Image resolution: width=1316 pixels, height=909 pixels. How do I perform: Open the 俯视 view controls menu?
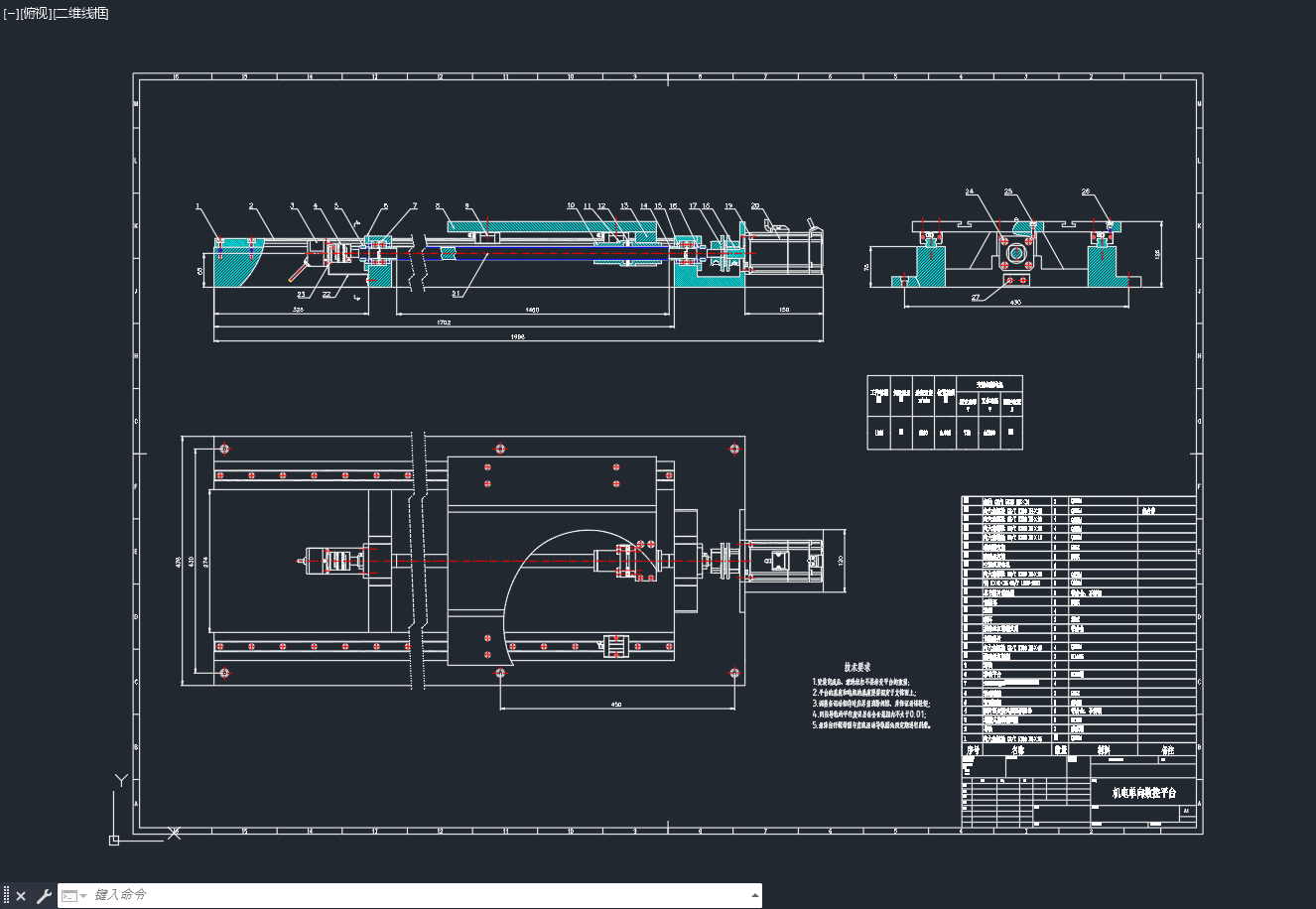click(35, 13)
